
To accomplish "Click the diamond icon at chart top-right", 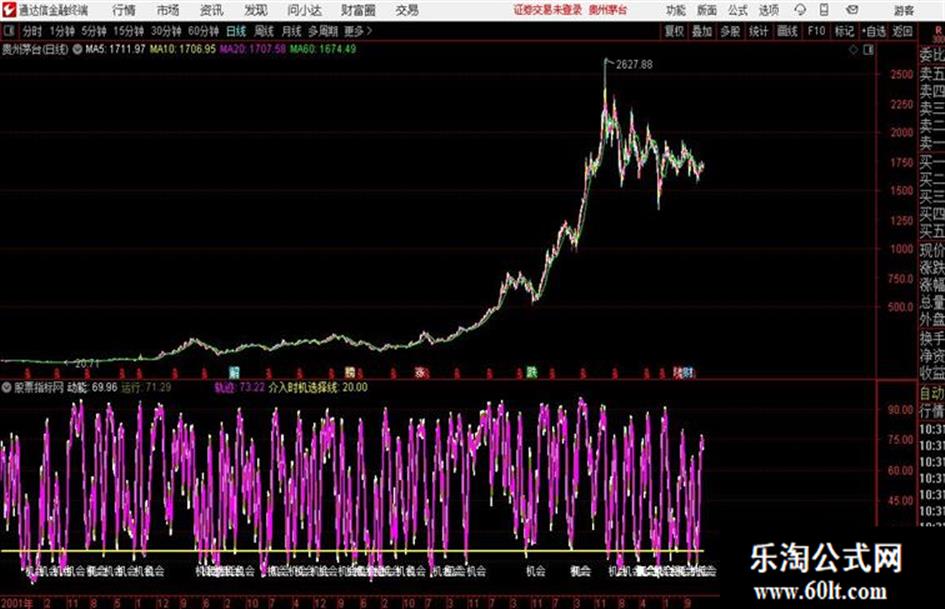I will point(853,50).
